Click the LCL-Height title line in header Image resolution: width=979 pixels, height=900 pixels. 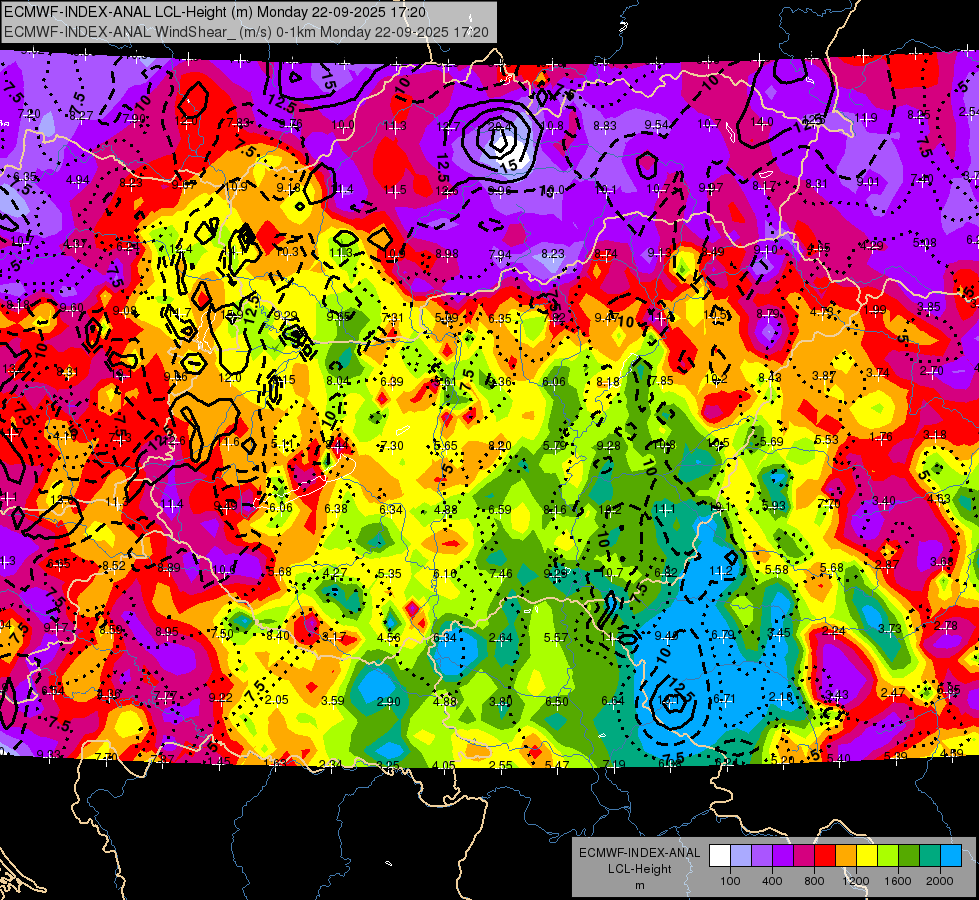[x=215, y=12]
